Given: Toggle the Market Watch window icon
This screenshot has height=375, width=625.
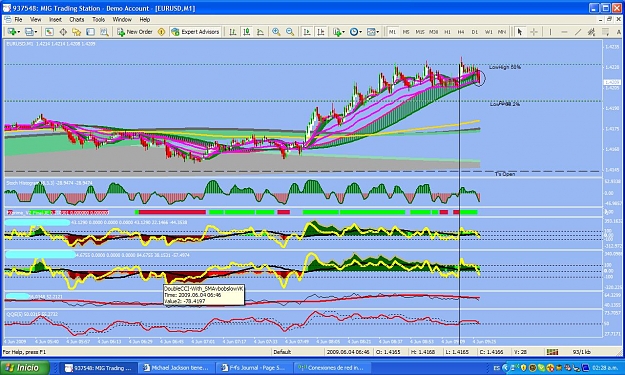Looking at the screenshot, I should point(49,32).
